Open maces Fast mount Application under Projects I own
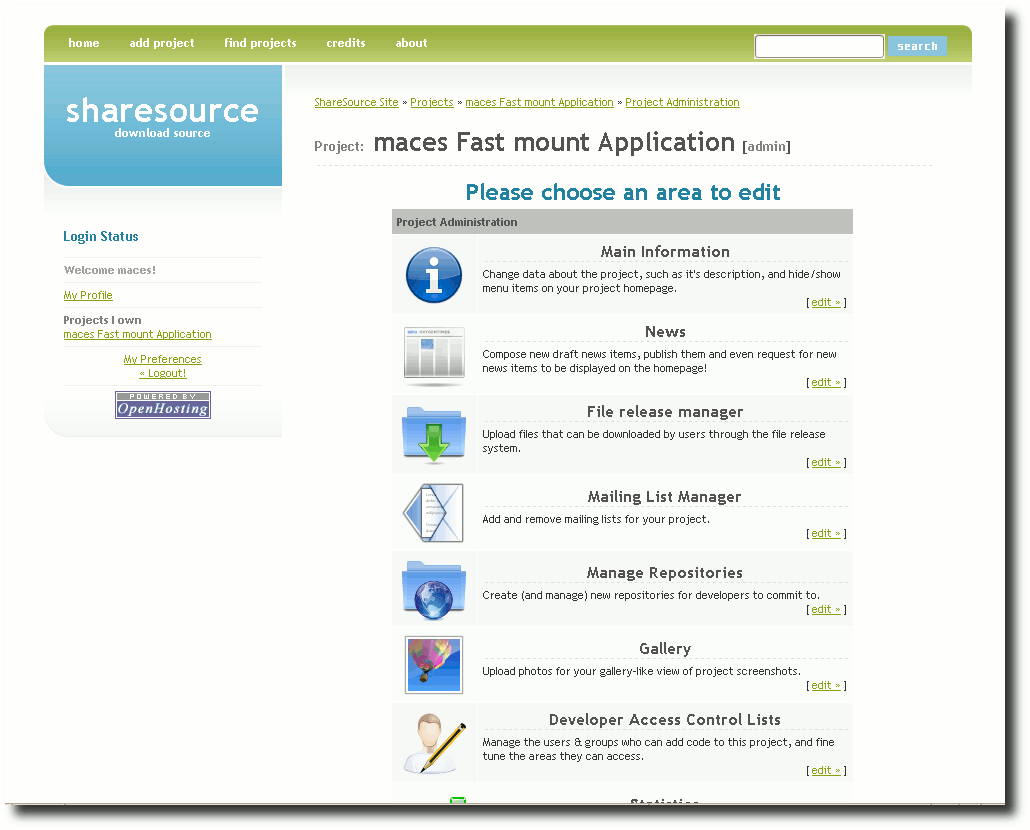1030x830 pixels. click(x=137, y=334)
